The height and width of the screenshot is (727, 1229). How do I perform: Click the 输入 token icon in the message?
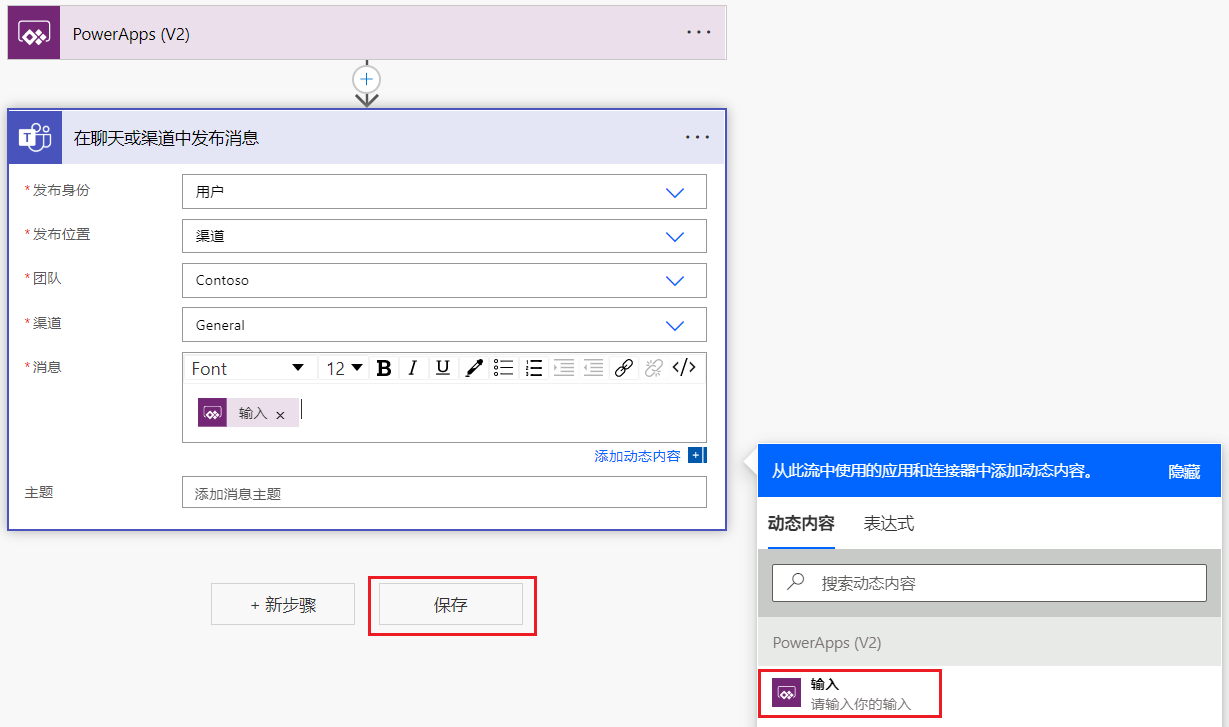tap(212, 412)
